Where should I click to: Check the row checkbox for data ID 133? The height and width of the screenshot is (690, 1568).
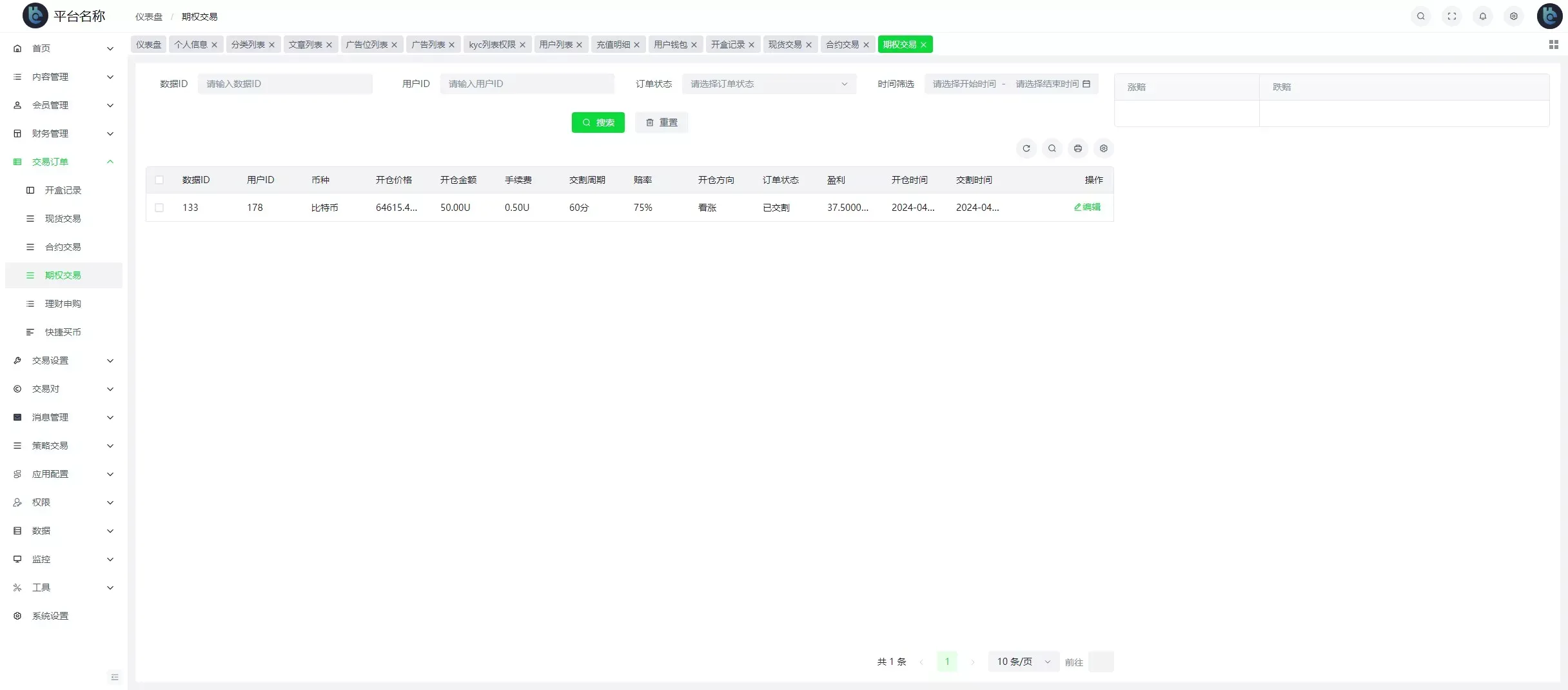159,208
